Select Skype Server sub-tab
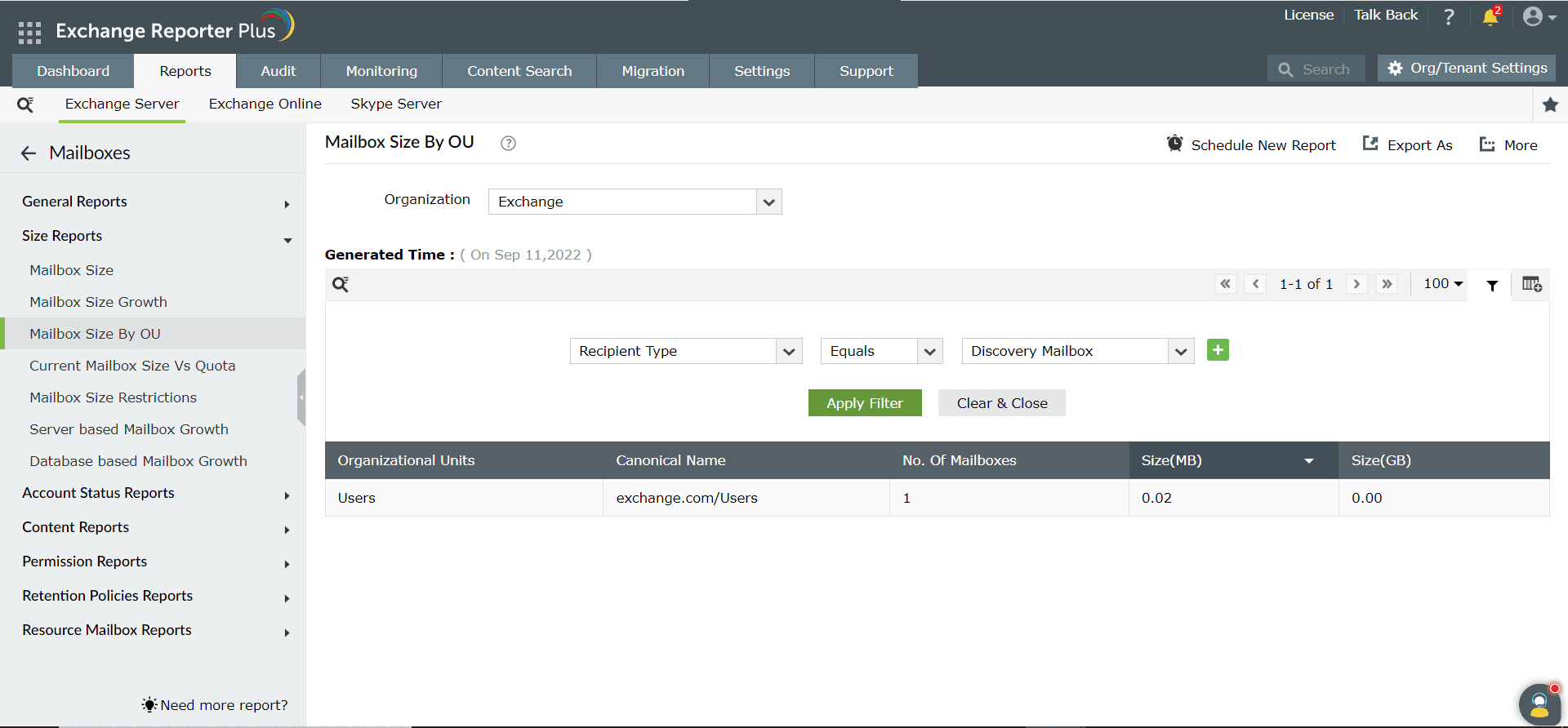This screenshot has width=1568, height=728. [396, 104]
